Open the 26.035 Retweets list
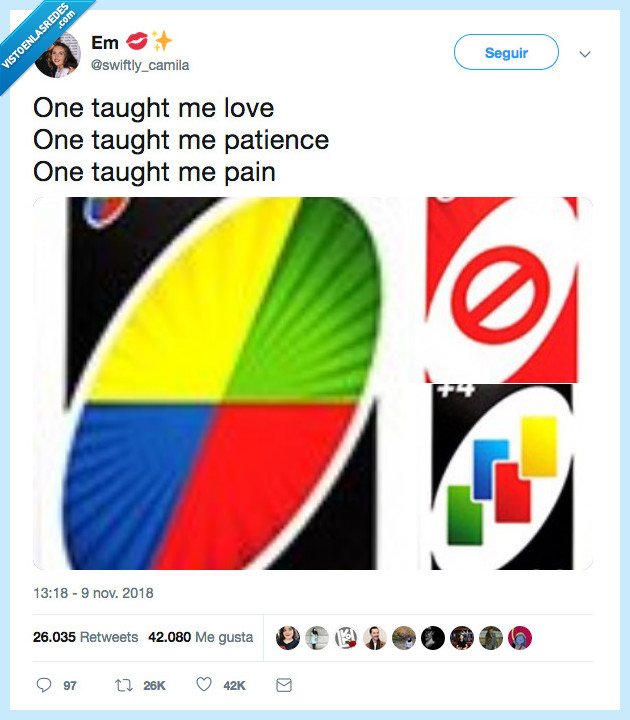The width and height of the screenshot is (630, 720). 85,637
